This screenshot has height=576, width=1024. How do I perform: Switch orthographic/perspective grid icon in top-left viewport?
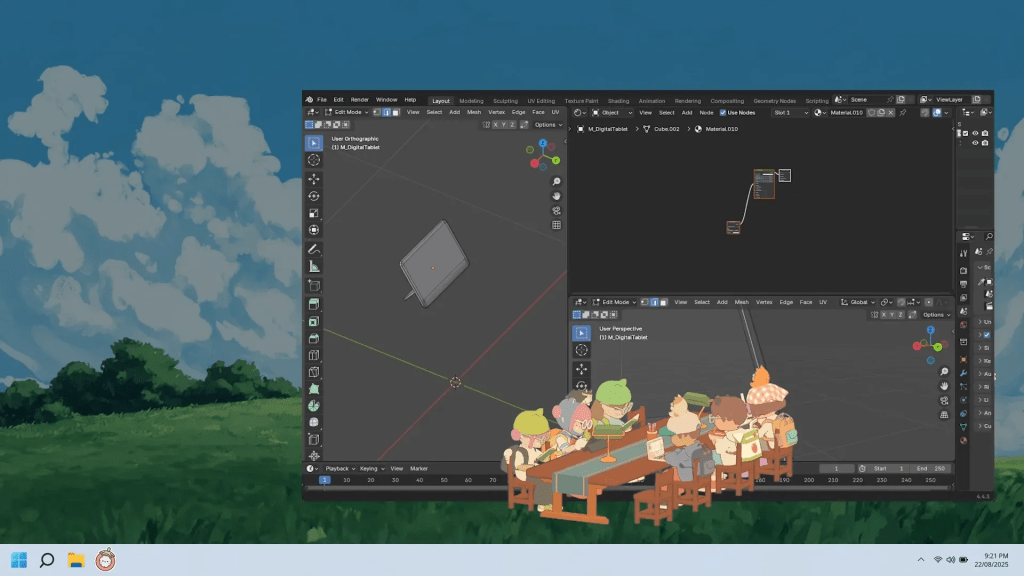pyautogui.click(x=556, y=225)
